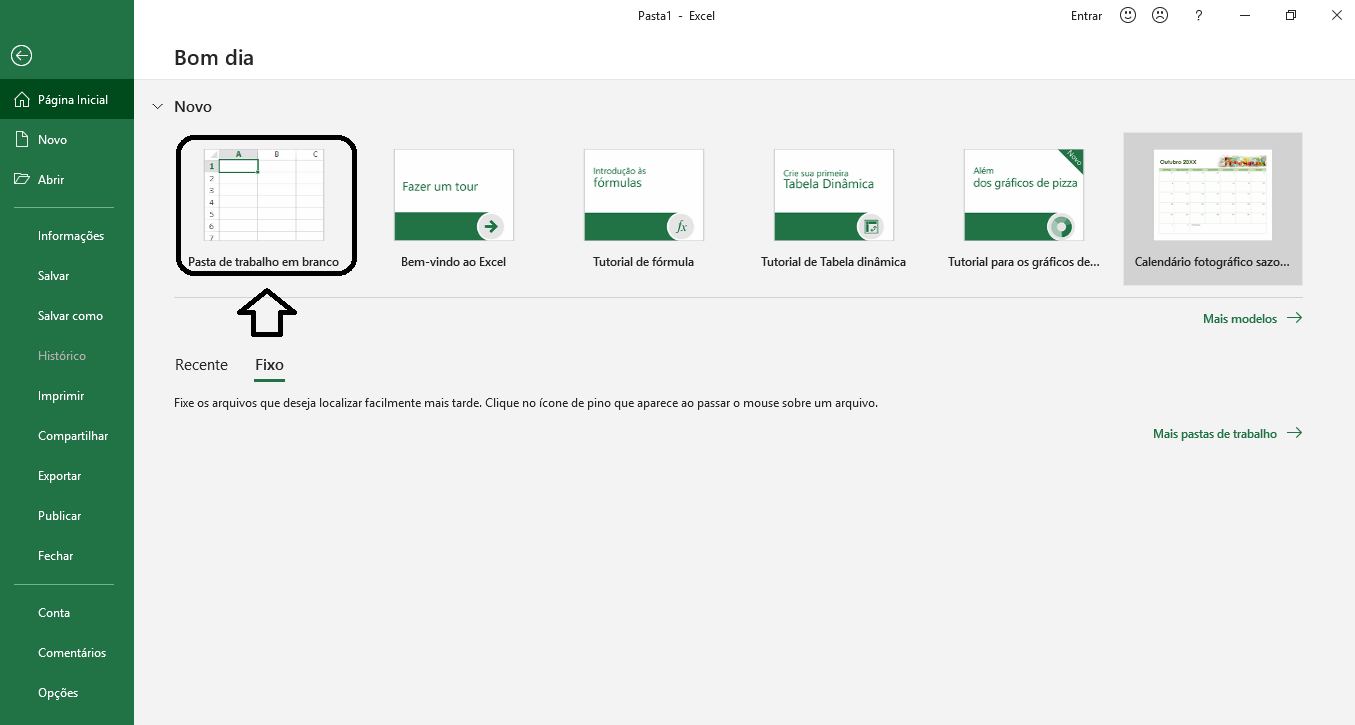The width and height of the screenshot is (1355, 725).
Task: Switch to the Recente tab
Action: [201, 365]
